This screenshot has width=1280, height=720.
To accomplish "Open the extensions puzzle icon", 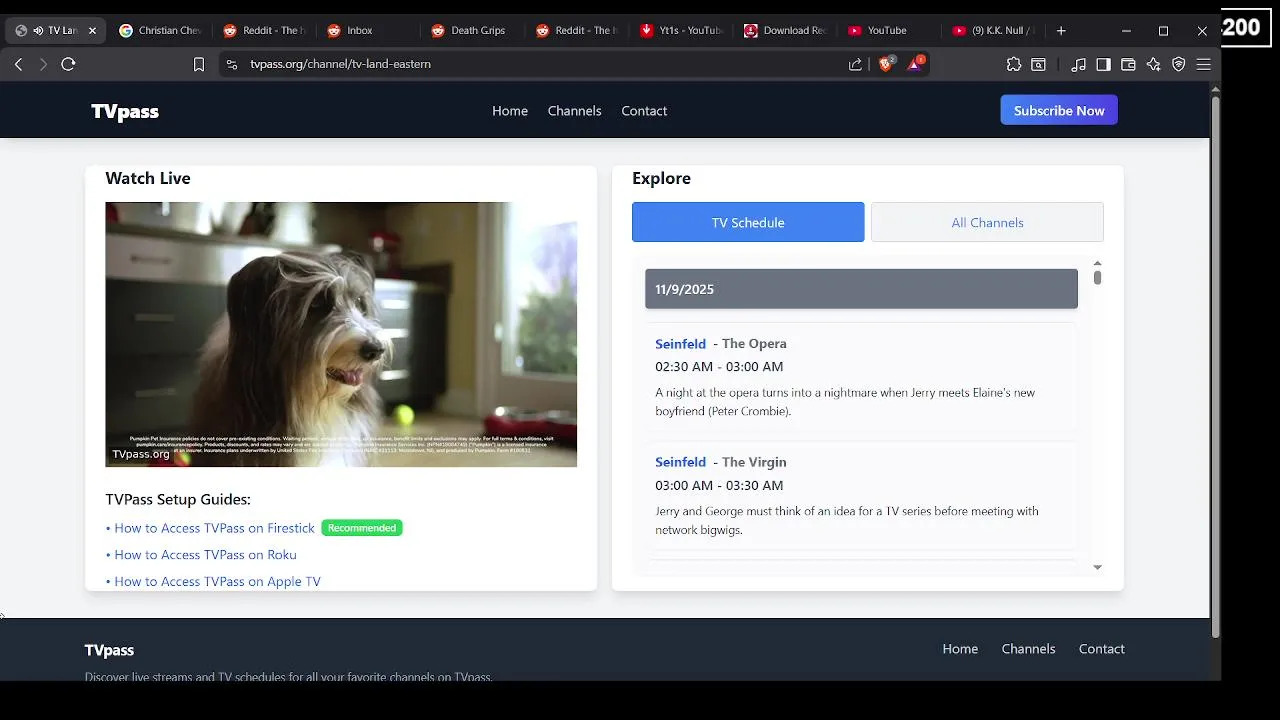I will click(1014, 64).
